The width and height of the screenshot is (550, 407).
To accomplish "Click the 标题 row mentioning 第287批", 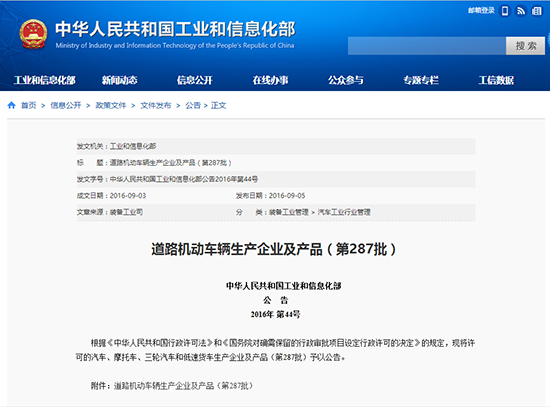I will 276,163.
